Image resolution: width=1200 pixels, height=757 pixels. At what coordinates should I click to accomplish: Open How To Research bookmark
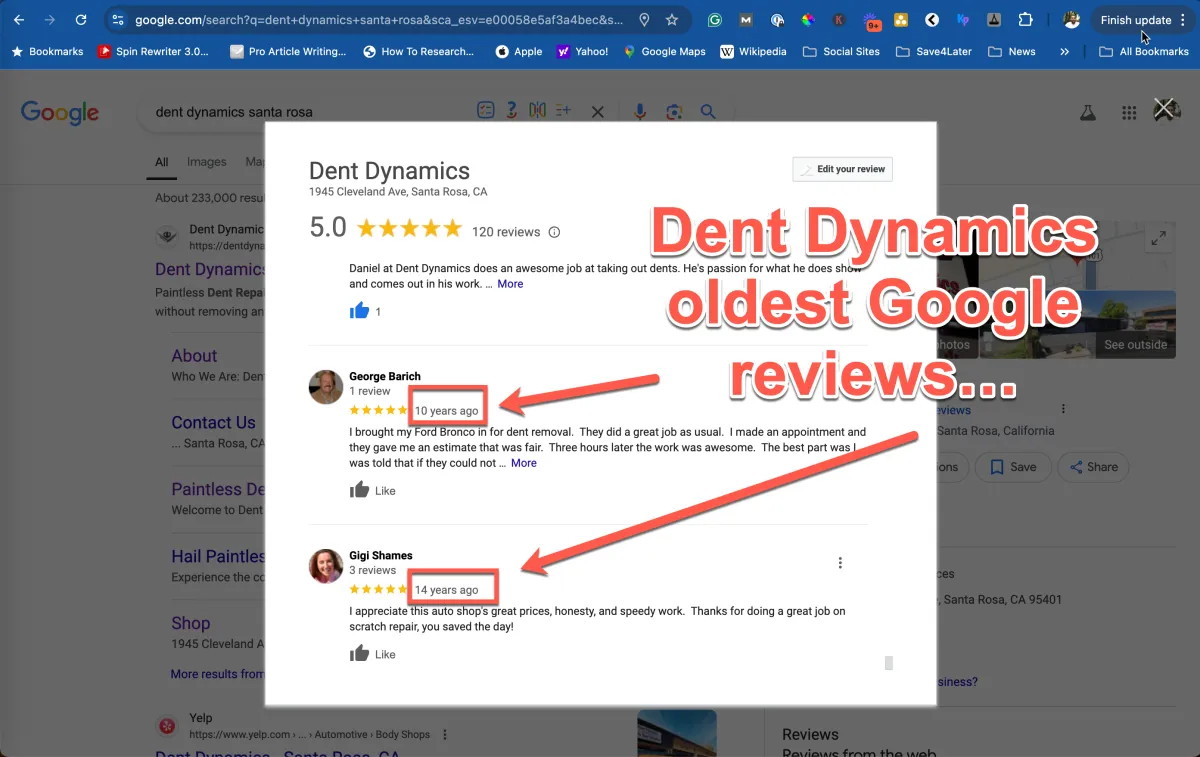418,51
